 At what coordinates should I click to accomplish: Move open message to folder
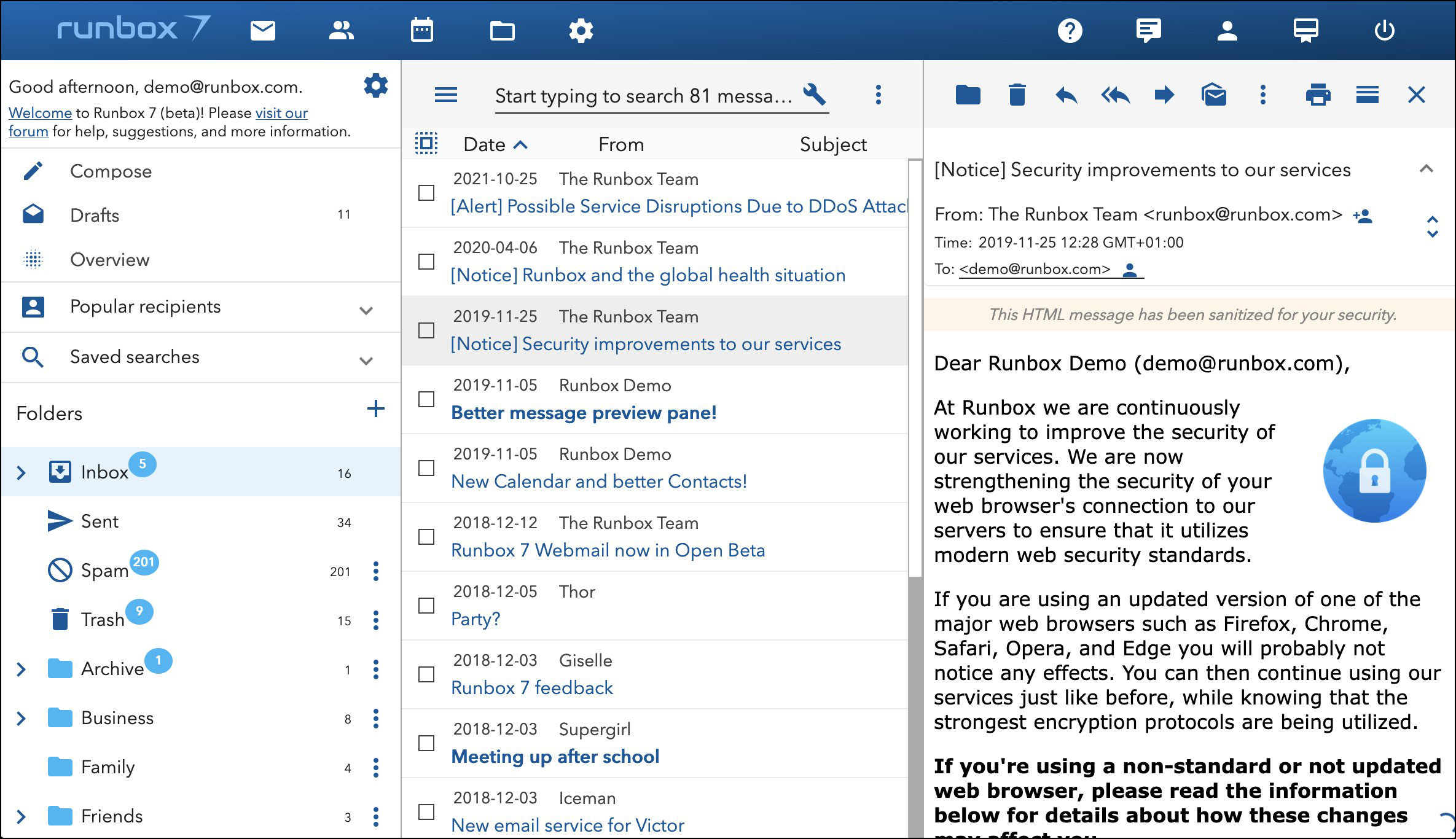coord(968,95)
